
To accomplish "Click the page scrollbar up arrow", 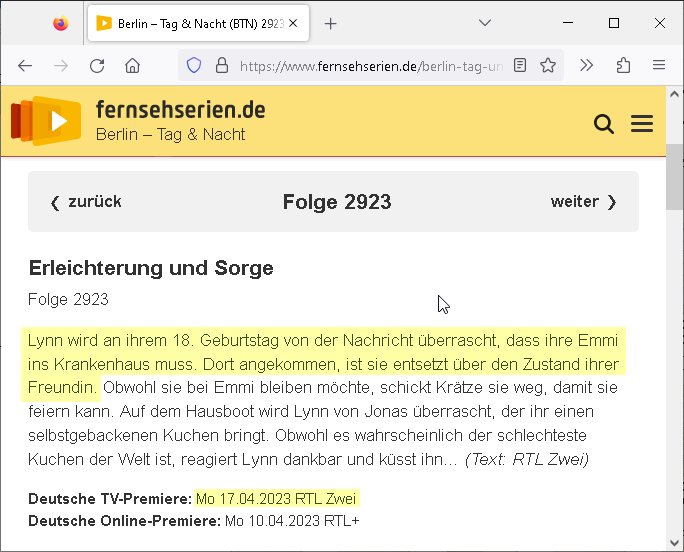I will 674,93.
